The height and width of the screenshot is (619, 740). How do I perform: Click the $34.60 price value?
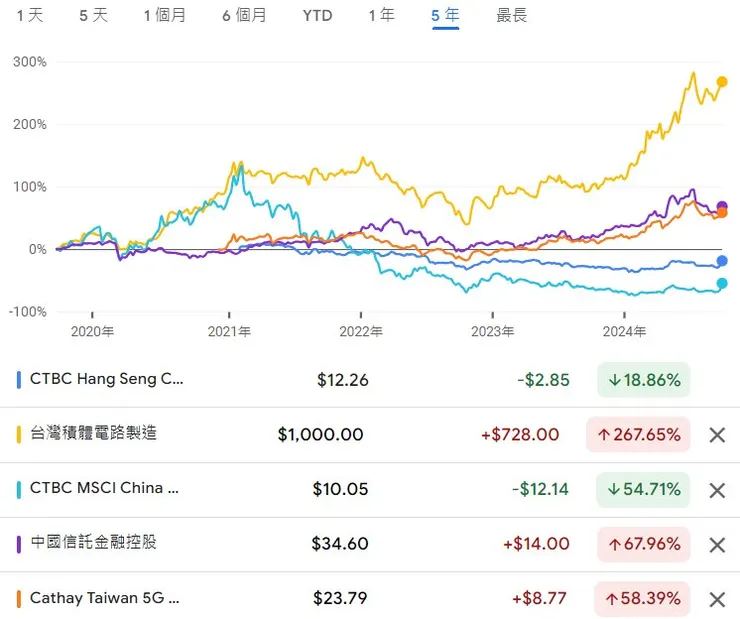pyautogui.click(x=340, y=544)
